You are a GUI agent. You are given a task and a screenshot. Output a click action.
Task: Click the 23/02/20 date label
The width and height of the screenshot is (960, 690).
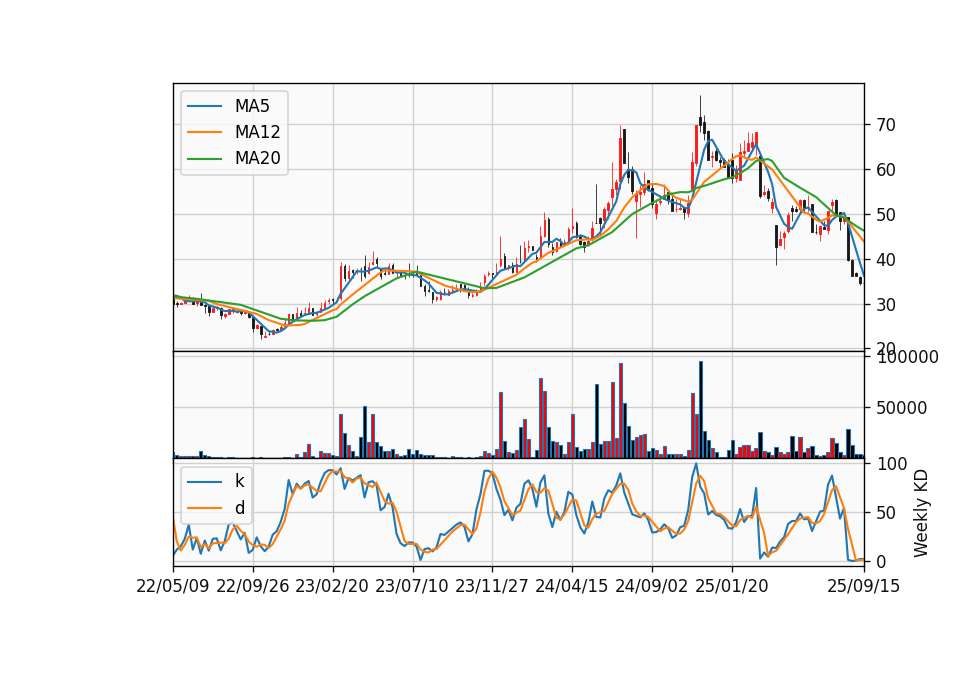click(332, 586)
